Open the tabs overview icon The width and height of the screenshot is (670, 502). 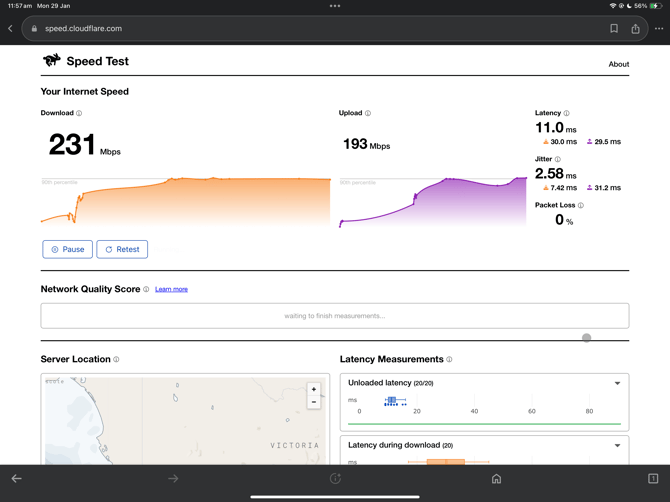tap(653, 479)
